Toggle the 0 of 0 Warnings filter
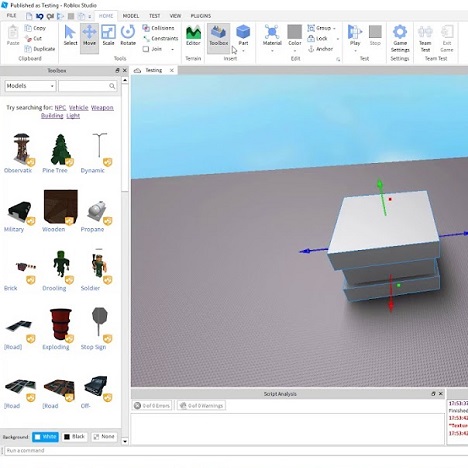 201,406
